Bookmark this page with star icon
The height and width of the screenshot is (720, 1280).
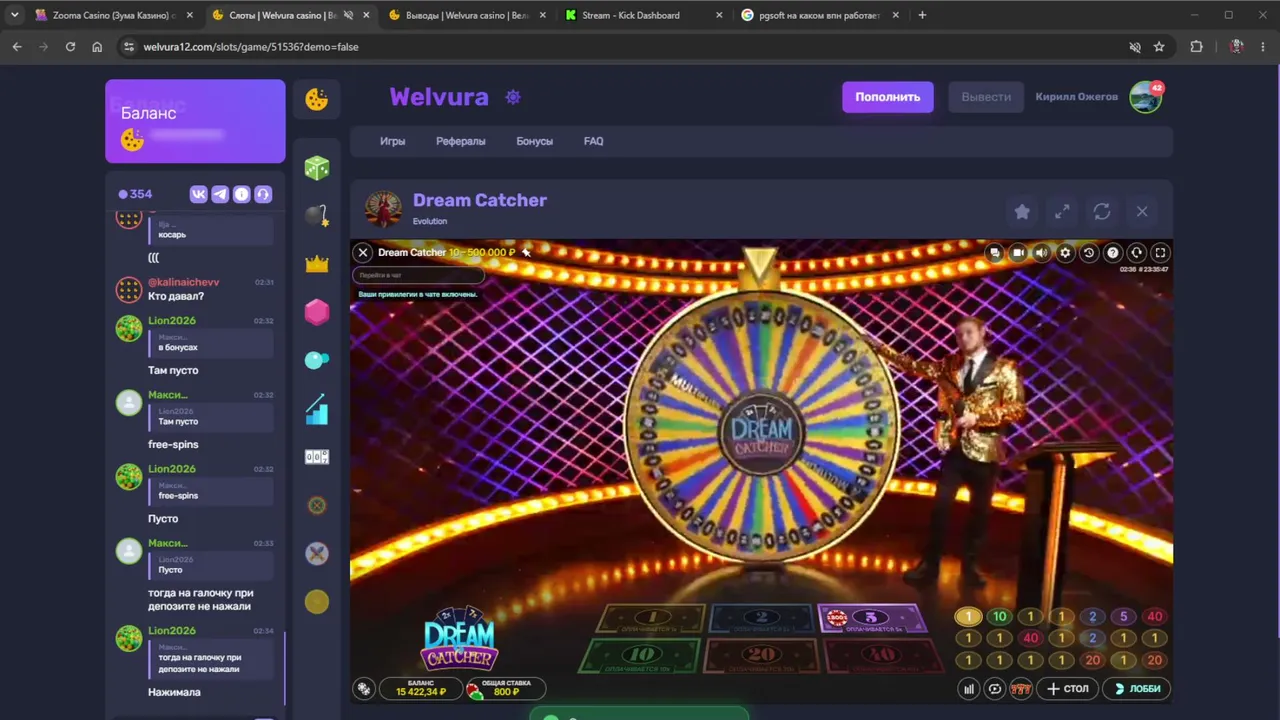pyautogui.click(x=1159, y=47)
